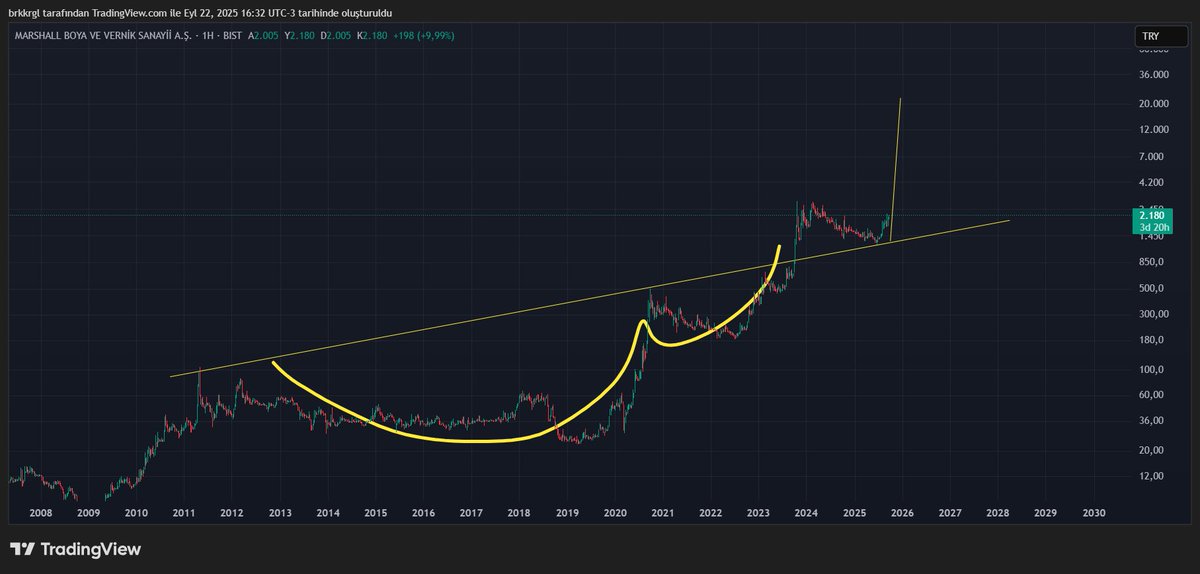The height and width of the screenshot is (574, 1200).
Task: Click the 2025 label on time axis
Action: click(854, 512)
